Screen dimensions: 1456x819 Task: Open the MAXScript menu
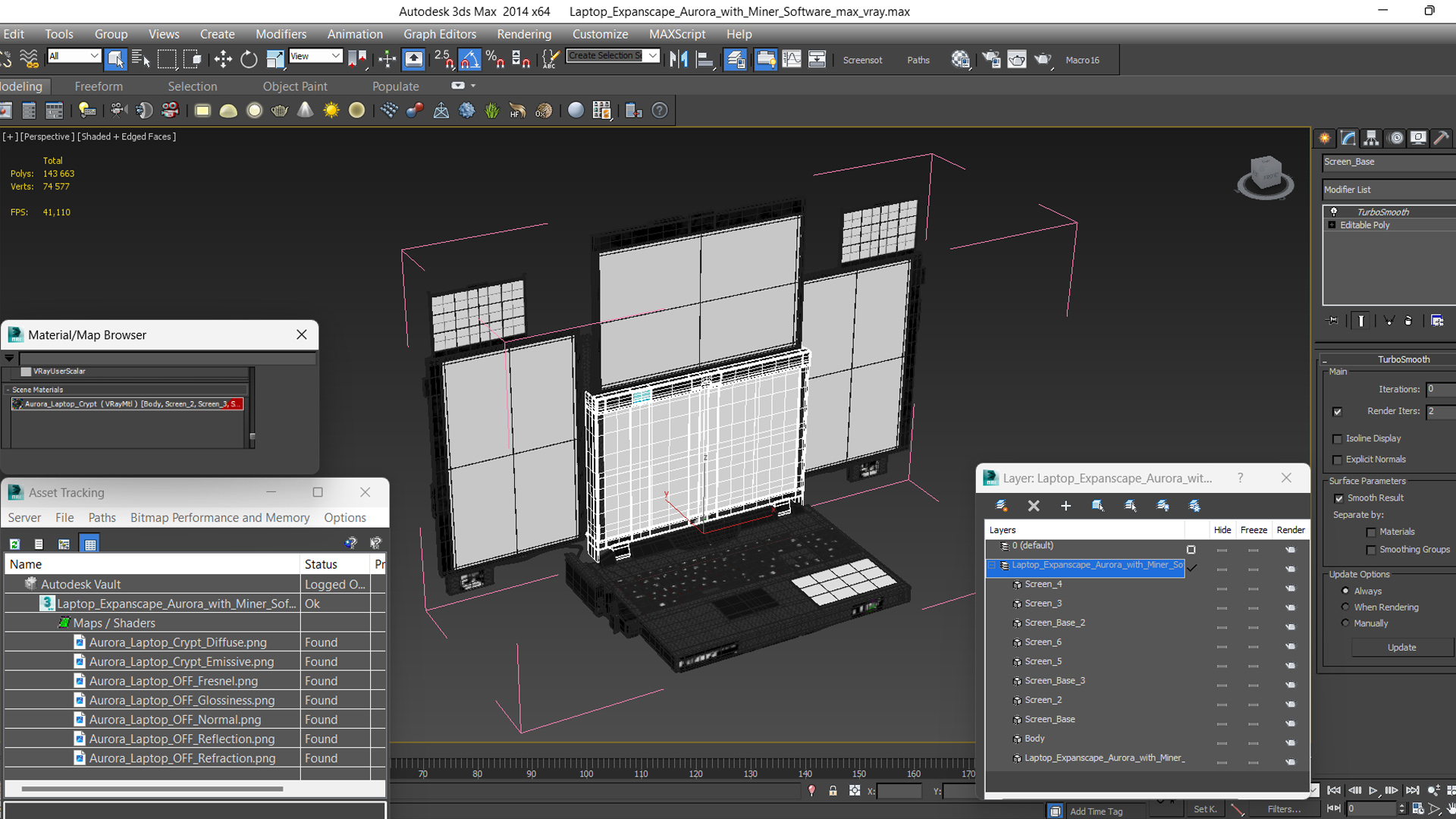(x=677, y=34)
